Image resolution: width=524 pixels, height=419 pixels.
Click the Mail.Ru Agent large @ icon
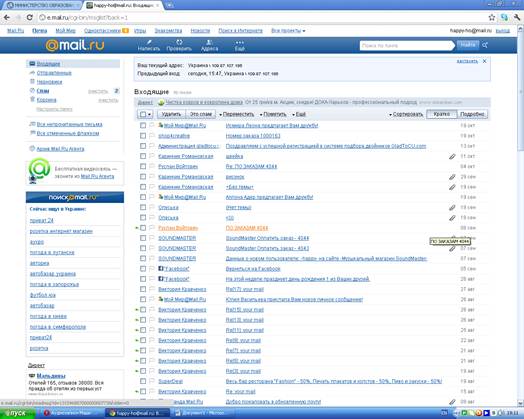point(39,169)
